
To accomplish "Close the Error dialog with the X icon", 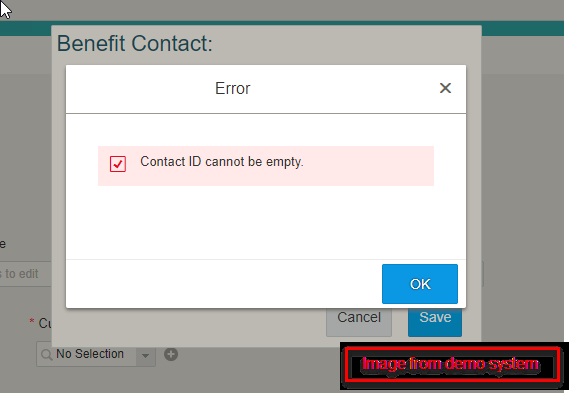I will [x=445, y=88].
